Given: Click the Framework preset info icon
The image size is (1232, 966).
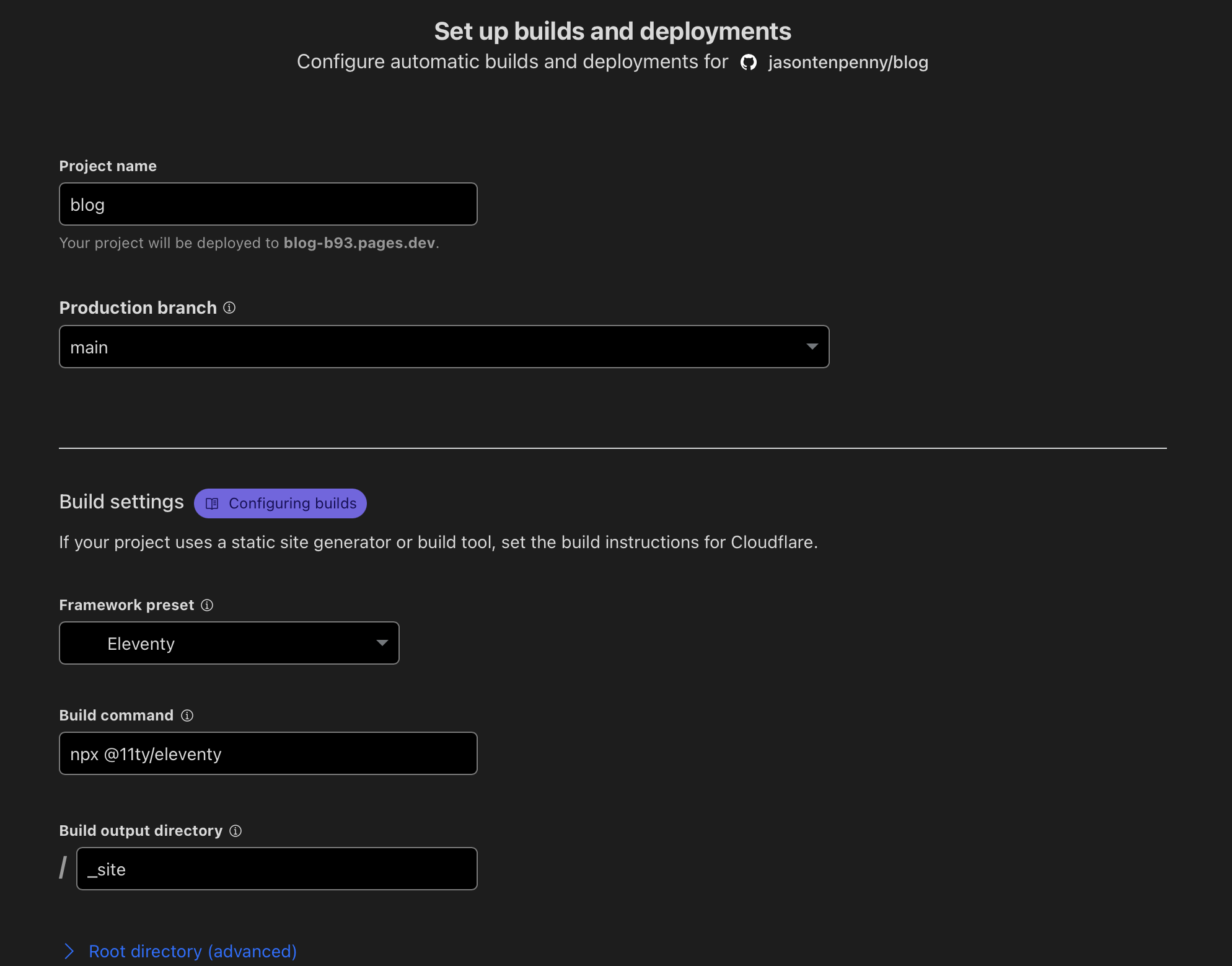Looking at the screenshot, I should click(x=206, y=605).
